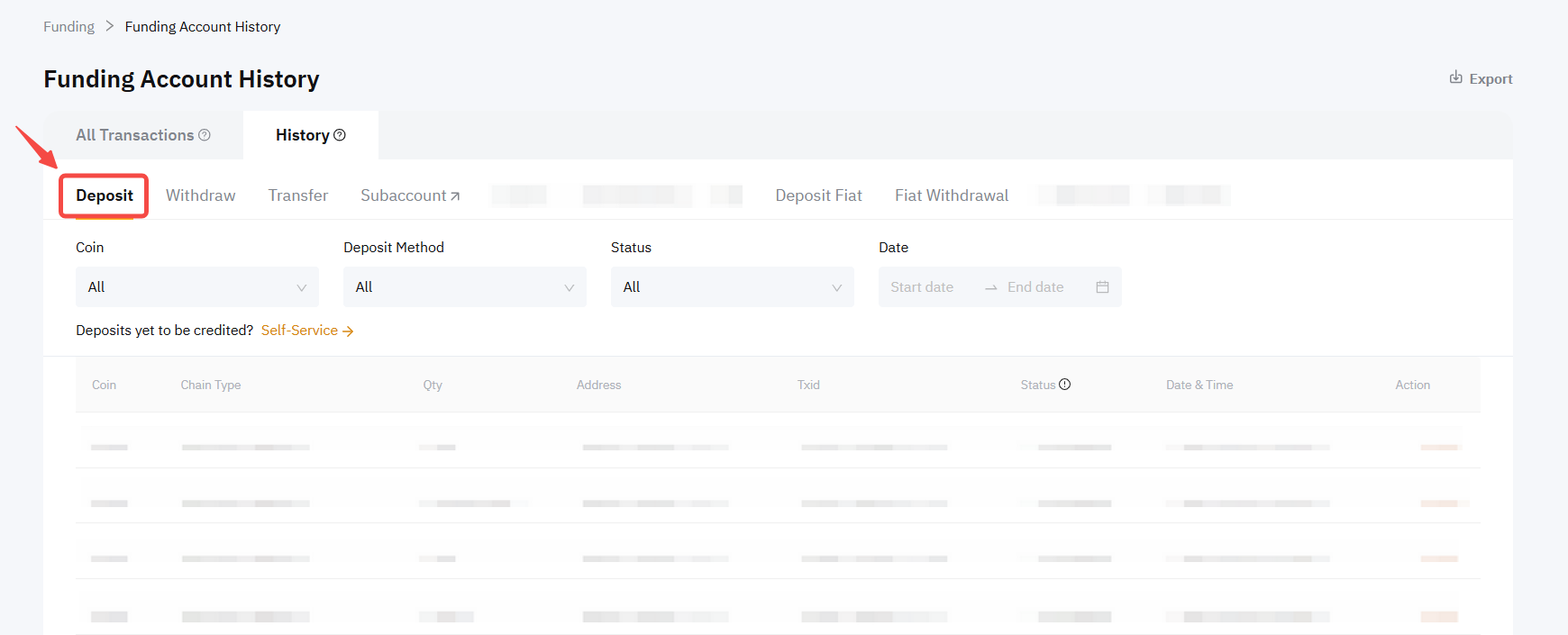Screen dimensions: 1568x635
Task: Go to Funding breadcrumb link
Action: click(68, 27)
